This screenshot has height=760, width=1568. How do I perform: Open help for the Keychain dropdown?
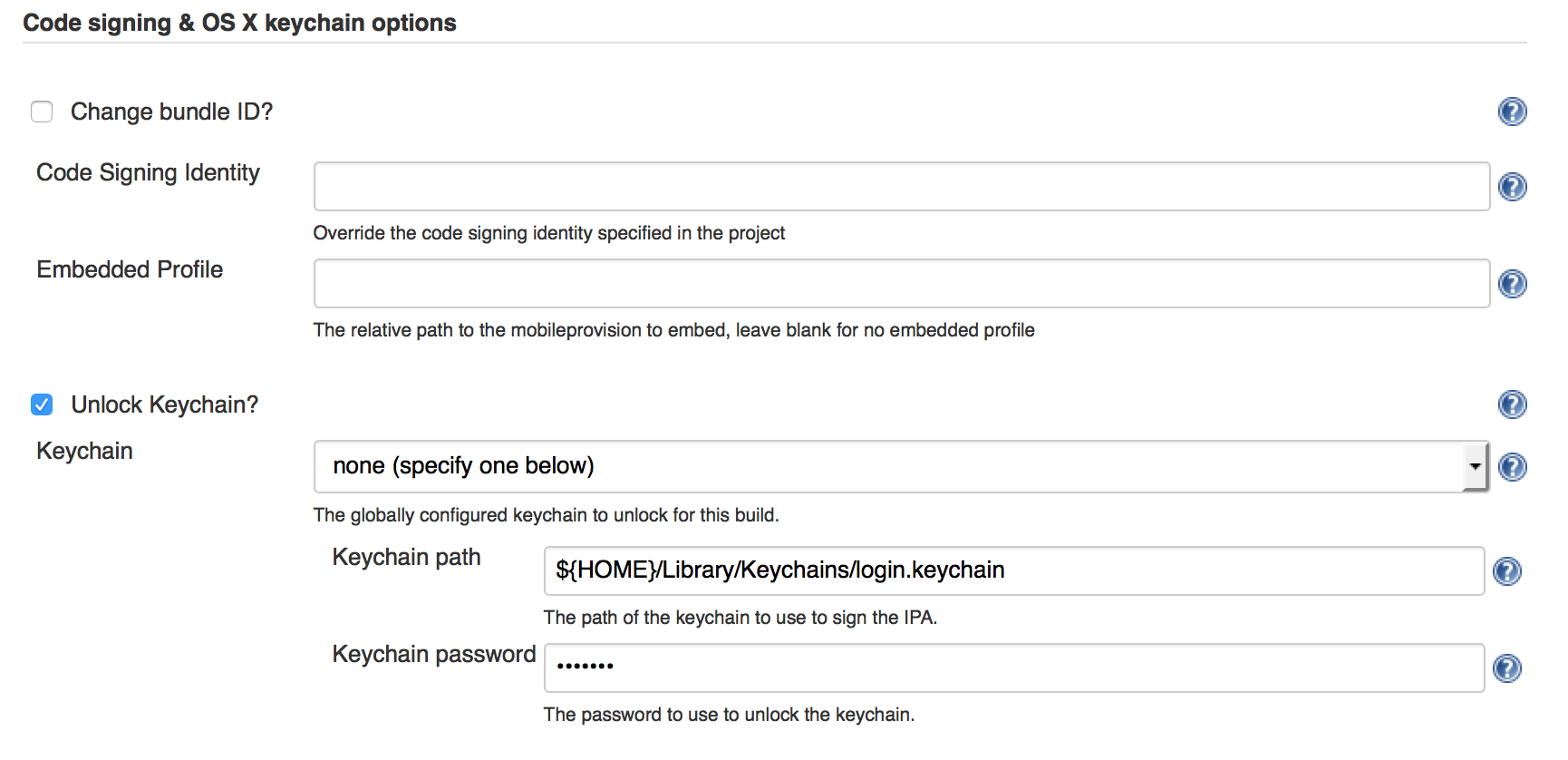tap(1513, 467)
